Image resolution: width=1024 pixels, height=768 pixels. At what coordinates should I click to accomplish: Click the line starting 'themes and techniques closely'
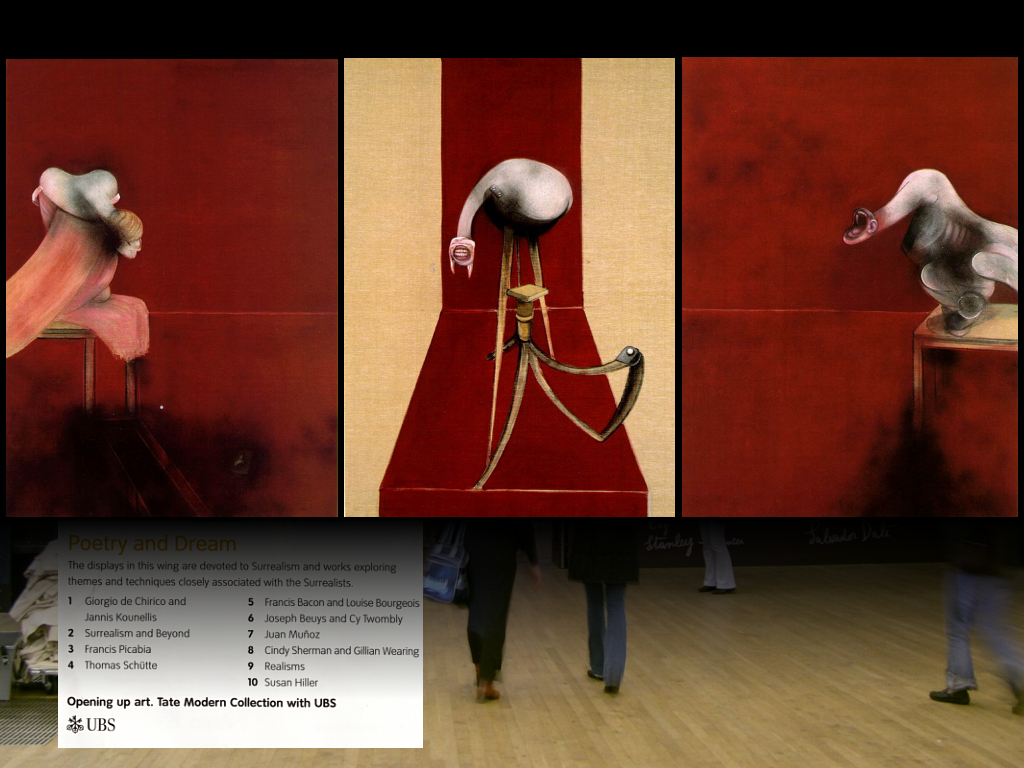click(x=210, y=582)
